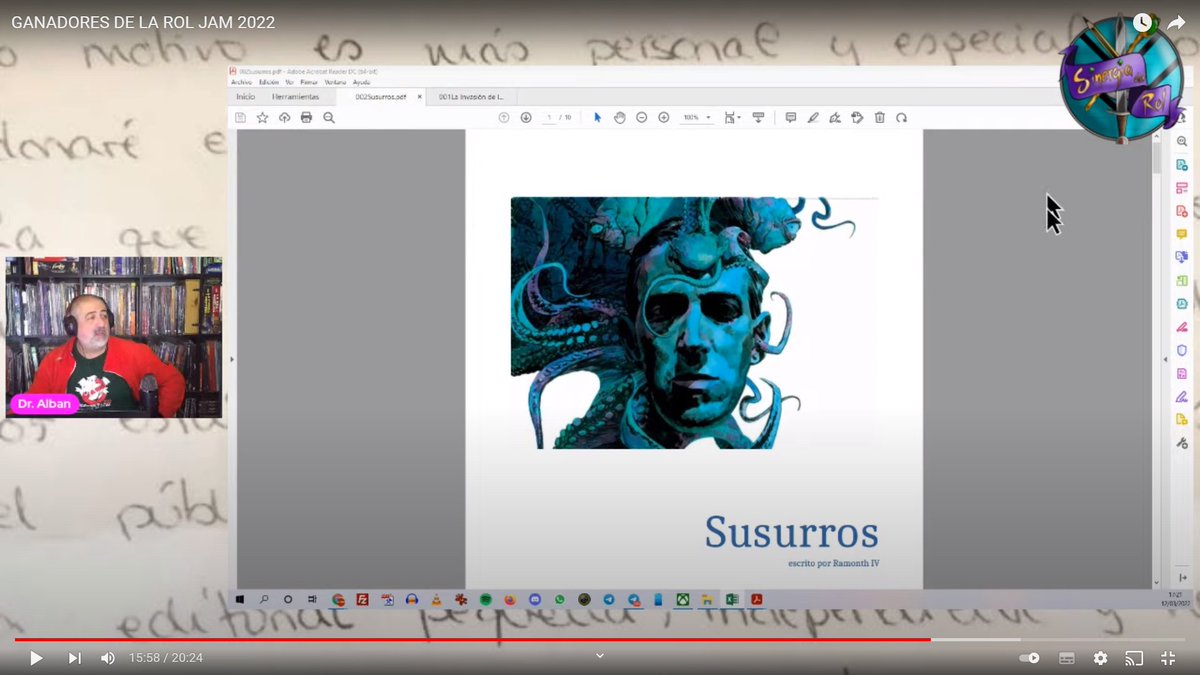This screenshot has height=675, width=1200.
Task: Exit full screen mode
Action: [1167, 658]
